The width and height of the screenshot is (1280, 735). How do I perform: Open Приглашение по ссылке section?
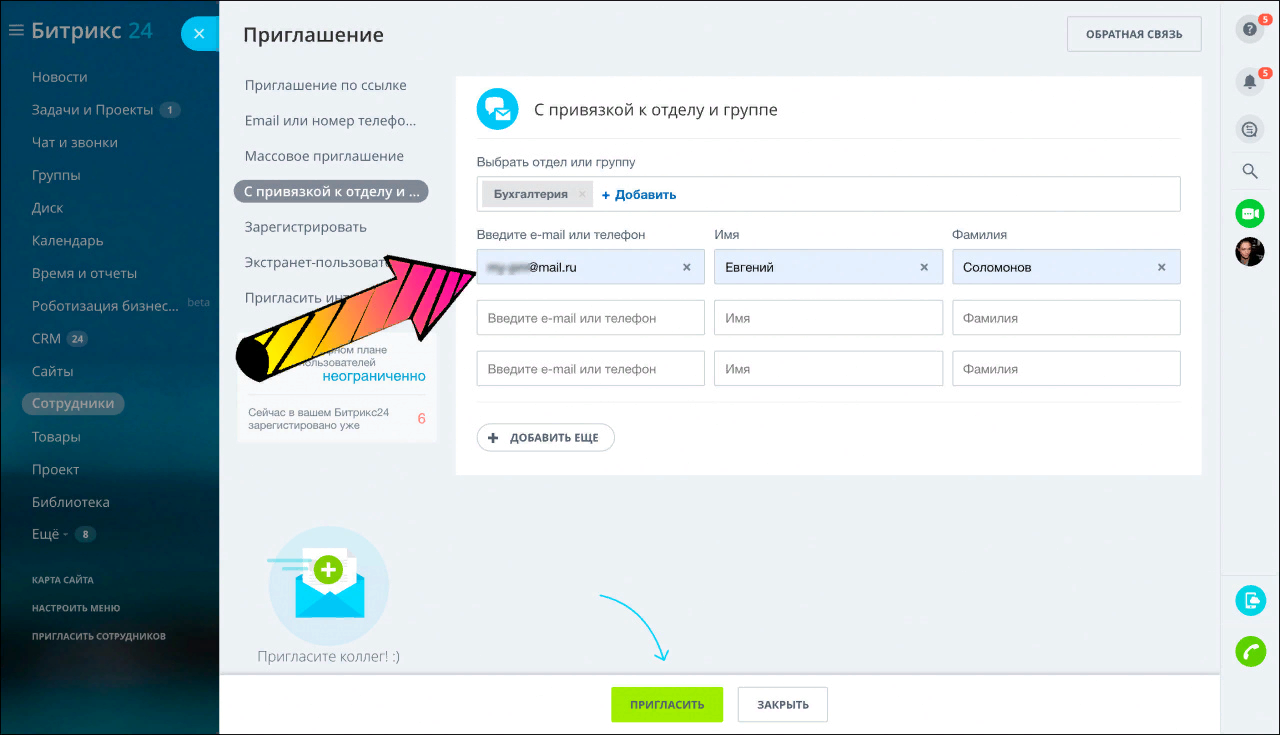pos(325,86)
